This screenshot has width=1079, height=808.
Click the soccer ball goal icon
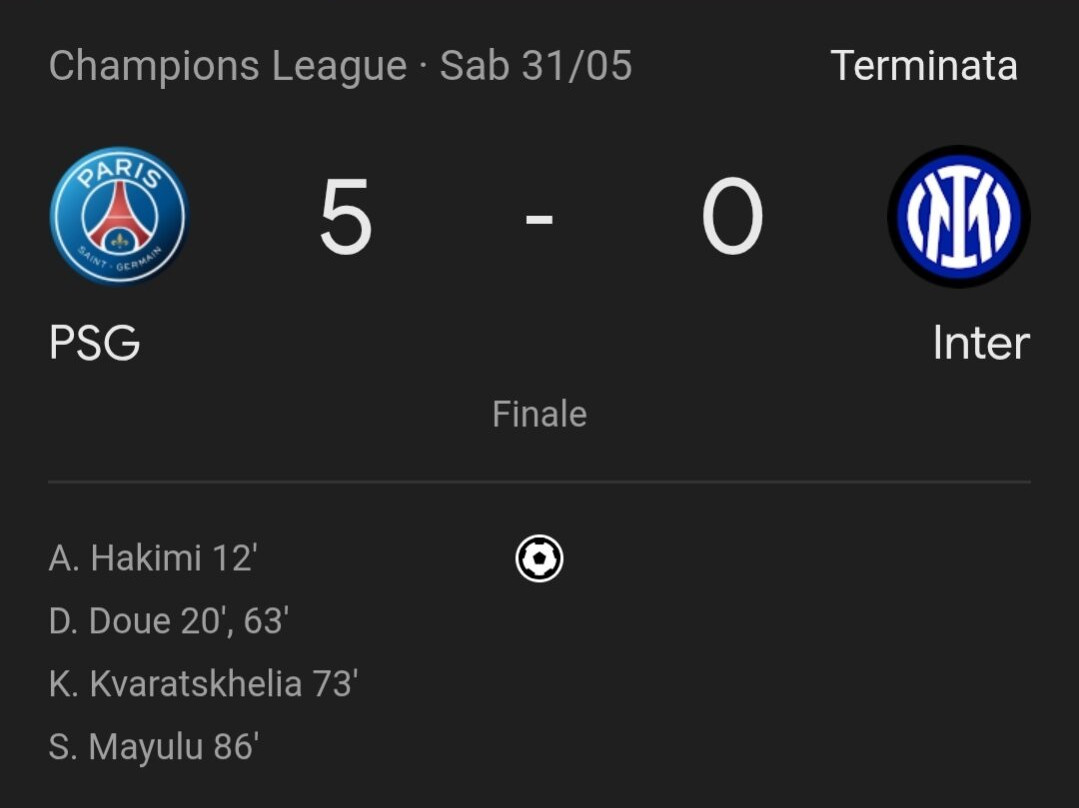click(540, 558)
